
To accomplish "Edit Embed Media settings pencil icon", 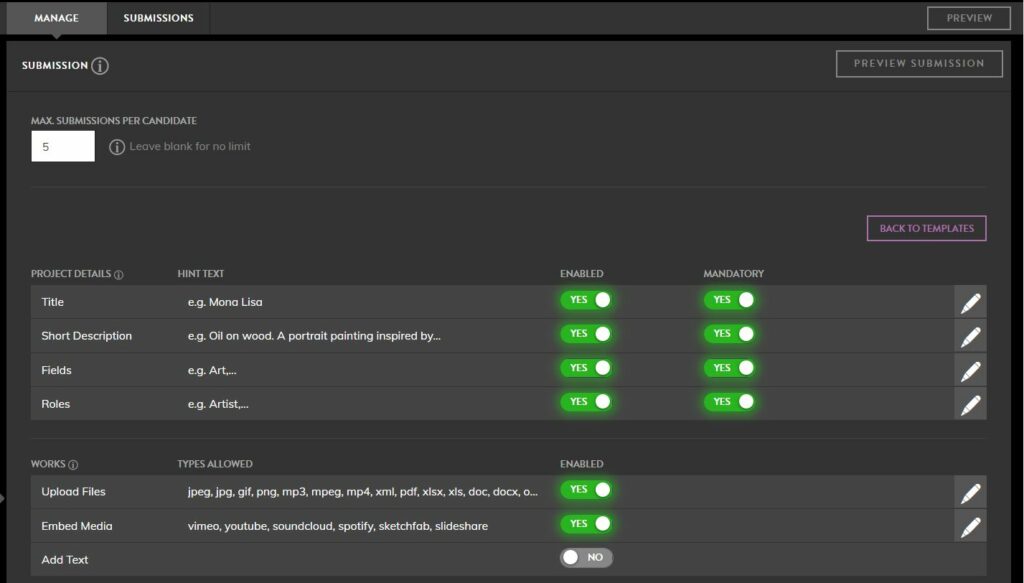I will point(970,526).
